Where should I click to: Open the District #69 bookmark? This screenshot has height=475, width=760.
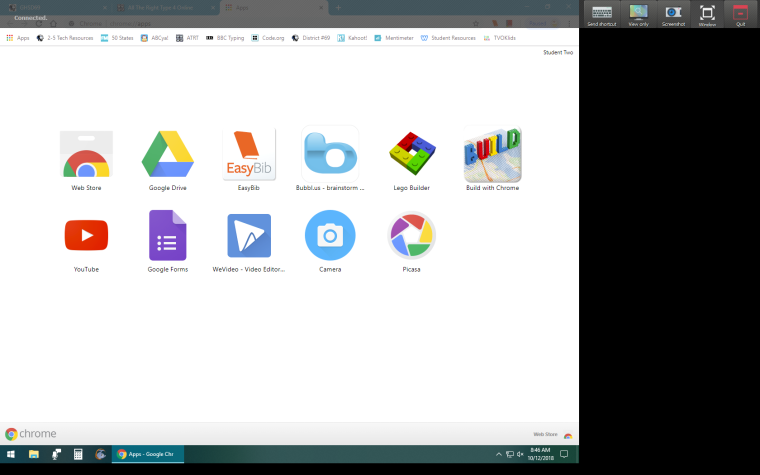311,38
